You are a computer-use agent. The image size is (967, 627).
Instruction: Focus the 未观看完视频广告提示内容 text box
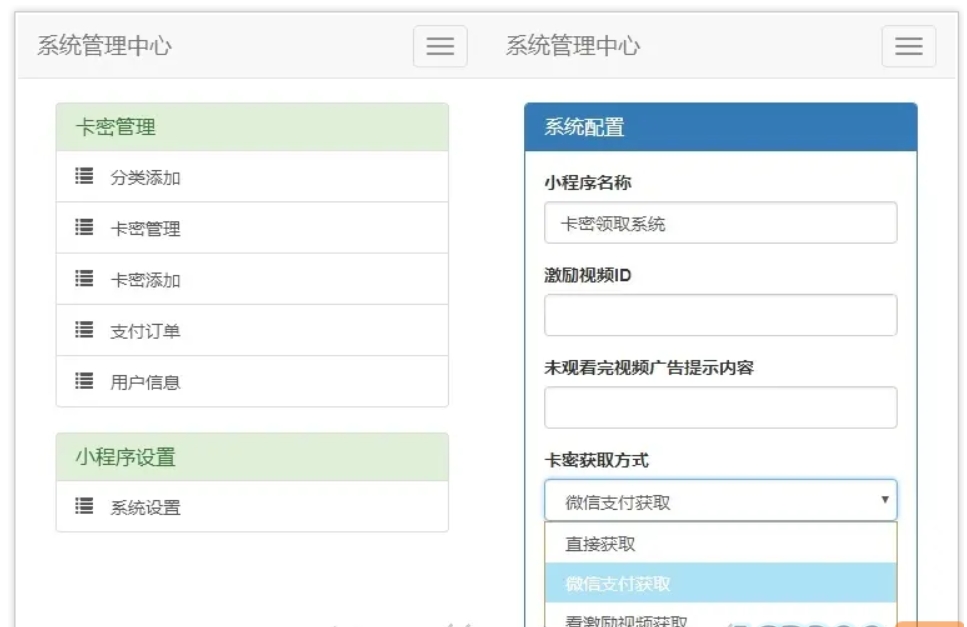720,407
